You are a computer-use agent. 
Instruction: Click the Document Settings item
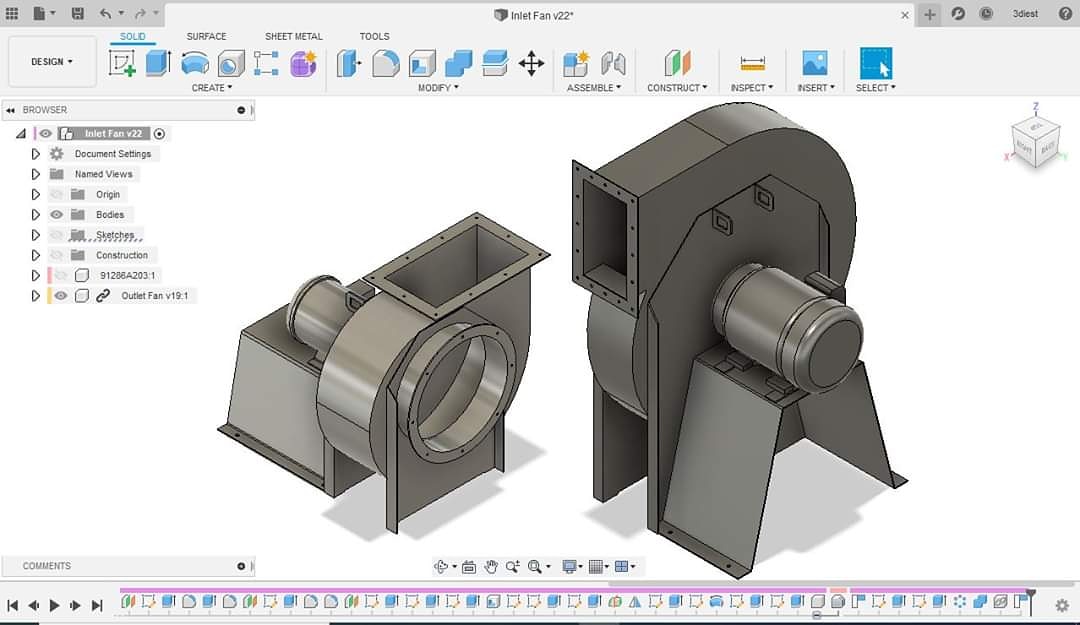coord(113,154)
